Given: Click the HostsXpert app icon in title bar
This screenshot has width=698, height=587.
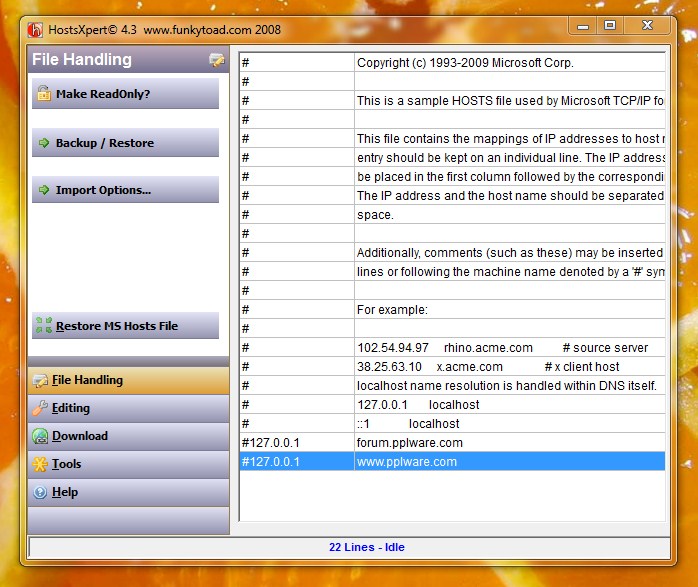Looking at the screenshot, I should 35,30.
